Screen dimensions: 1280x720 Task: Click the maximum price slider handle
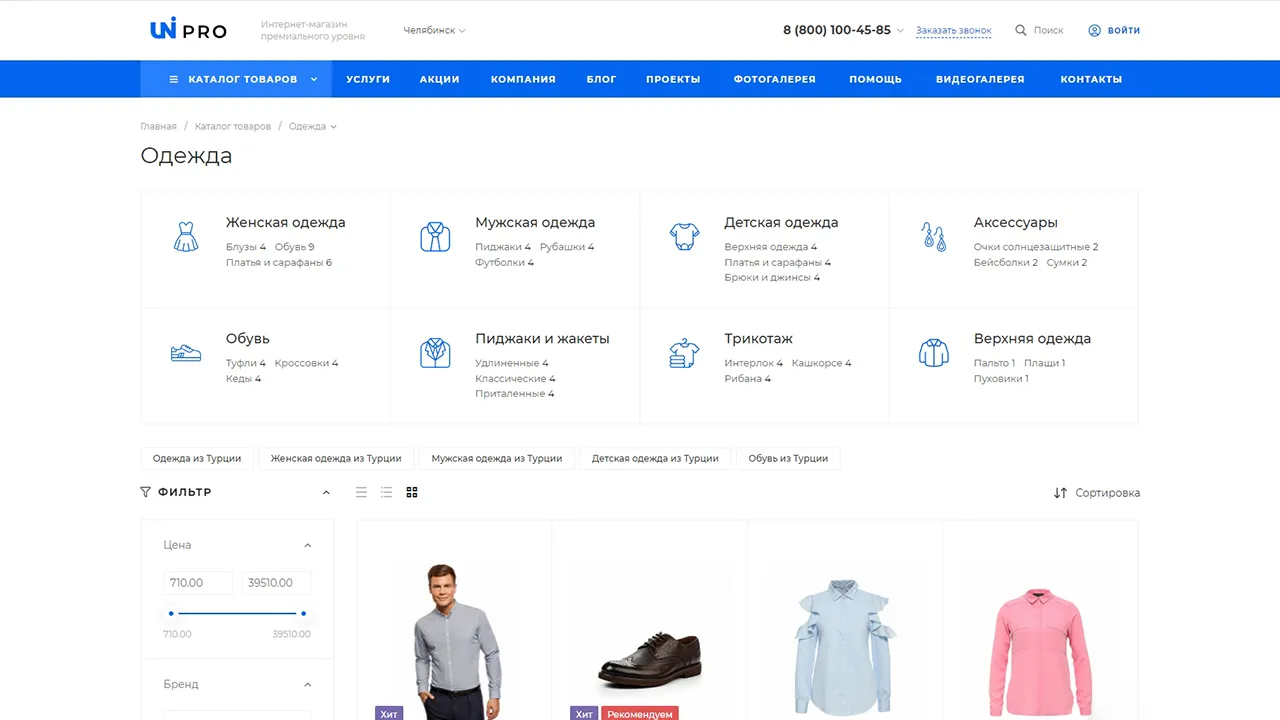click(x=303, y=613)
